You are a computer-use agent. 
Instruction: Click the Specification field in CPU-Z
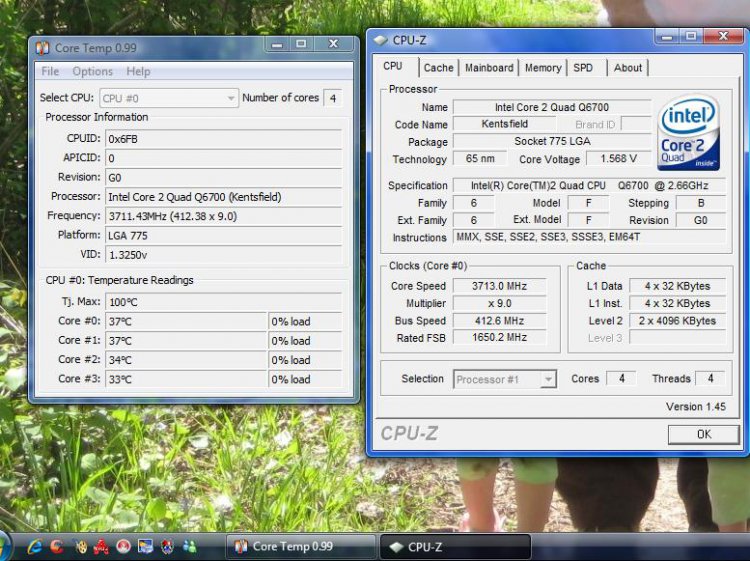pyautogui.click(x=589, y=186)
